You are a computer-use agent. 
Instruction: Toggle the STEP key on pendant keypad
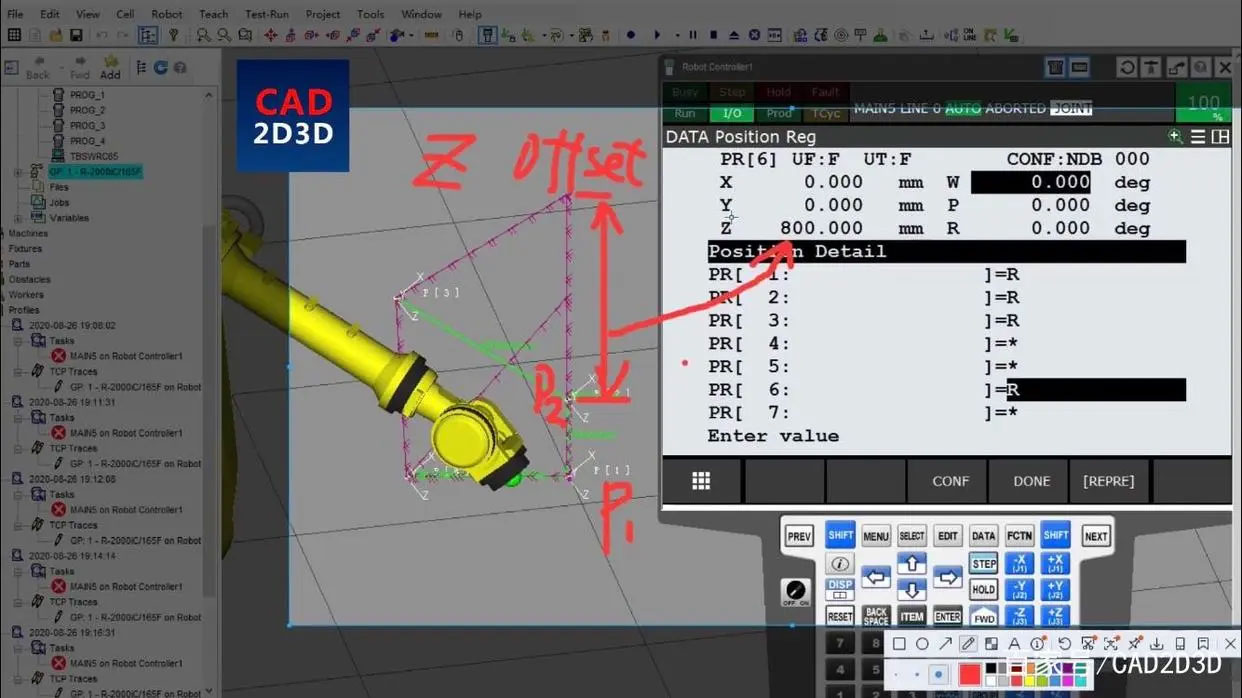(x=984, y=564)
